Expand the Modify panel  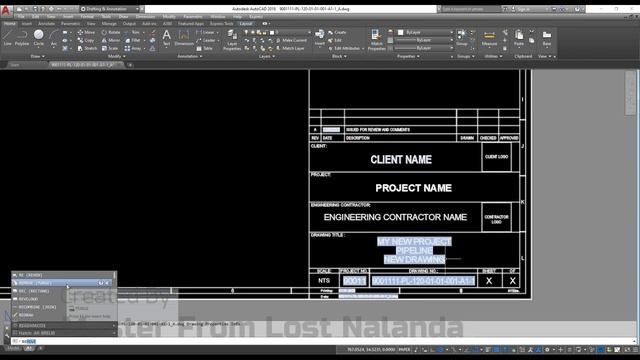[116, 56]
